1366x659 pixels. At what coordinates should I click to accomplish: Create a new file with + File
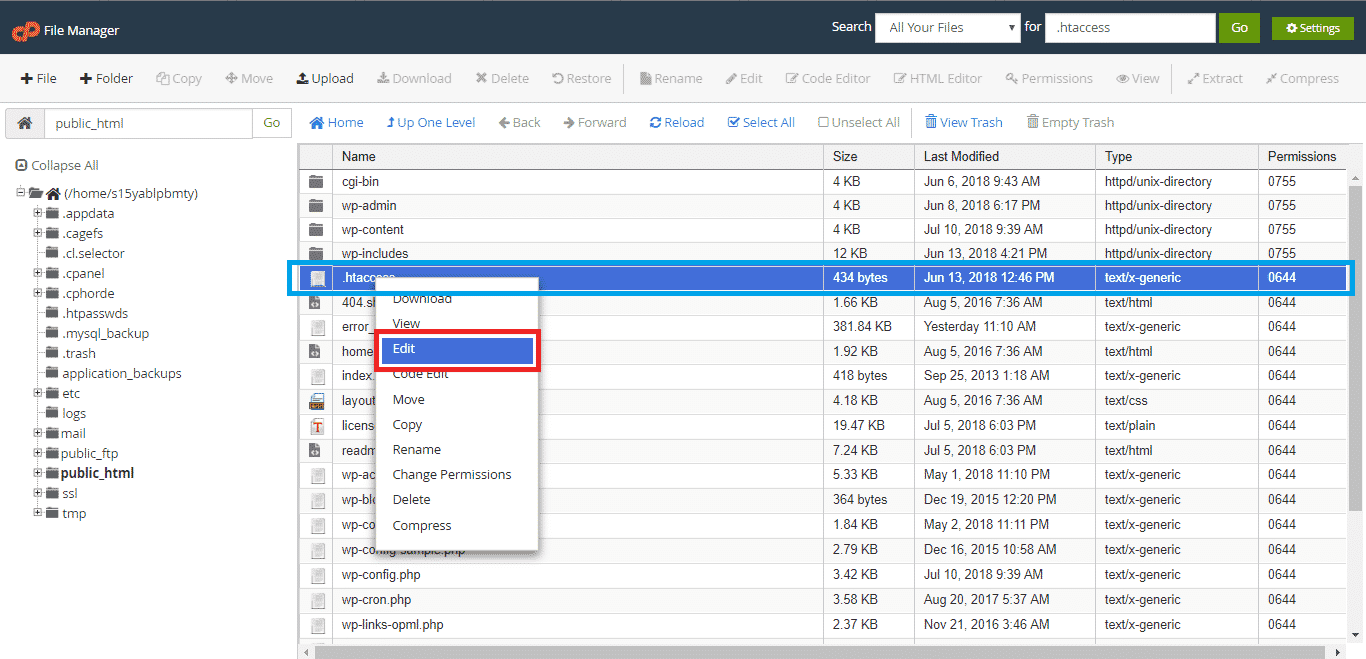coord(39,78)
